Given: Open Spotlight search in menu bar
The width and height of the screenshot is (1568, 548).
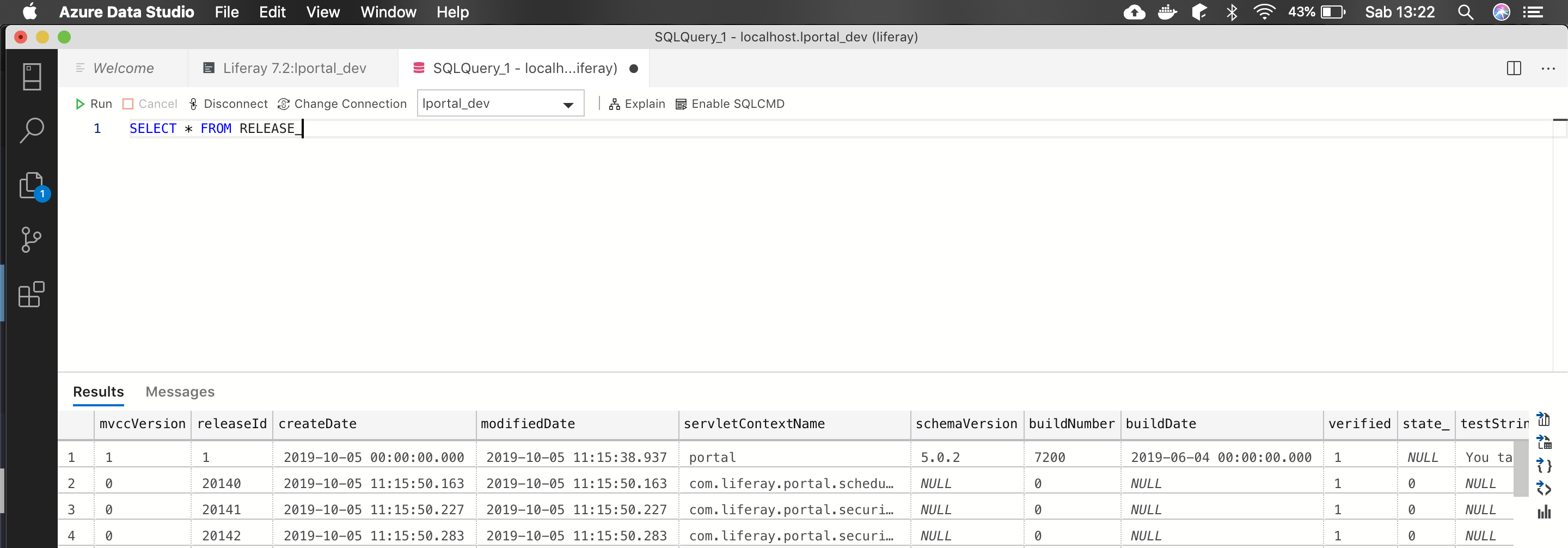Looking at the screenshot, I should 1466,12.
